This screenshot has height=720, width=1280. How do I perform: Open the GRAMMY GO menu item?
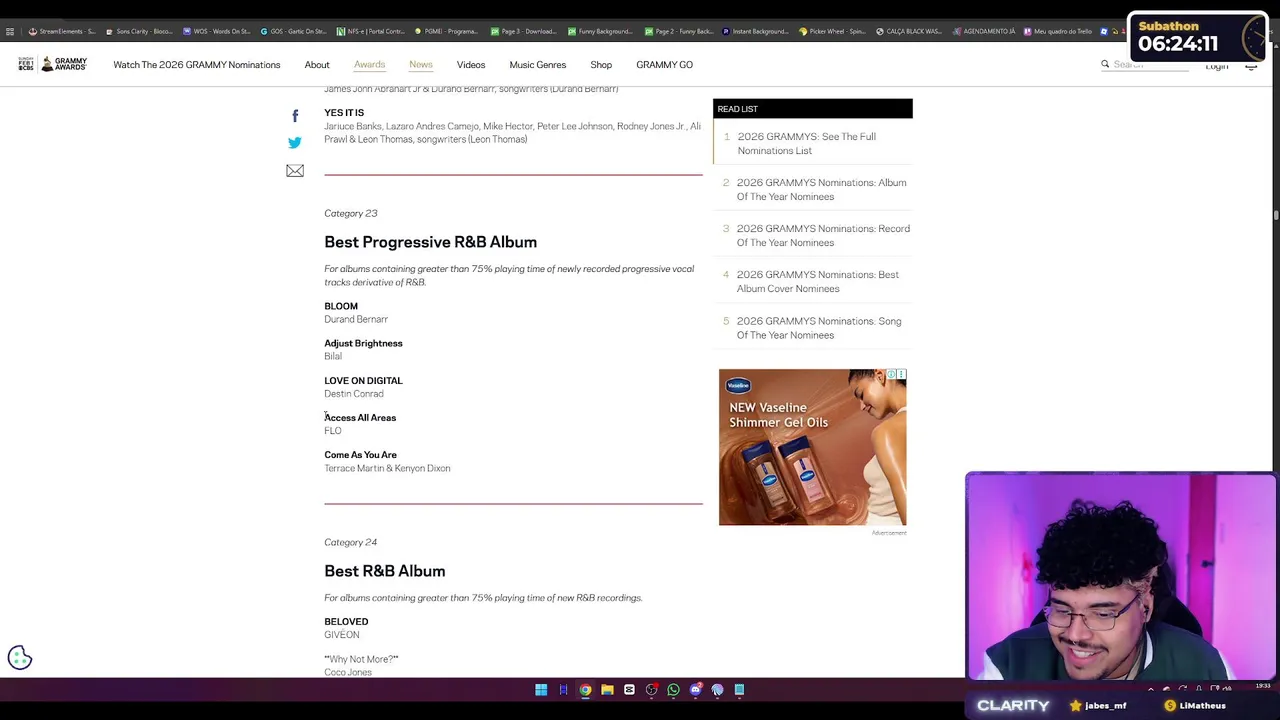point(664,64)
